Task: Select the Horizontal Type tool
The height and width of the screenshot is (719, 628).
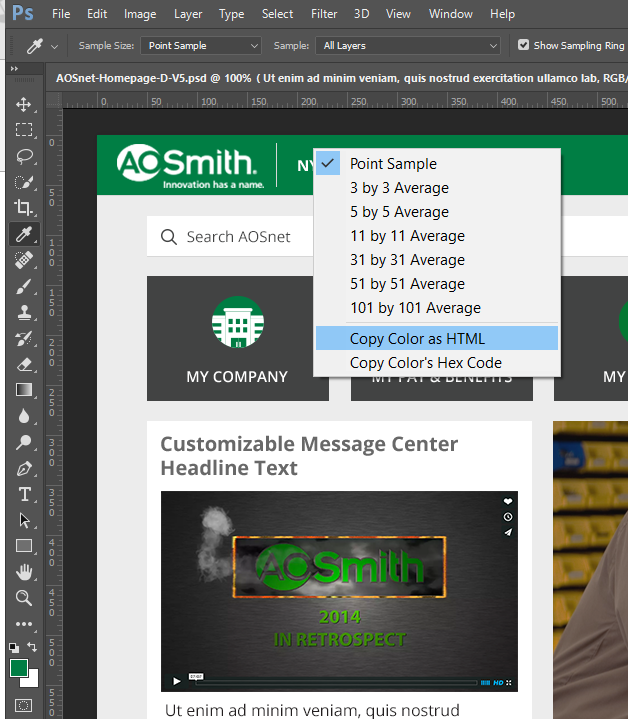Action: click(x=24, y=494)
